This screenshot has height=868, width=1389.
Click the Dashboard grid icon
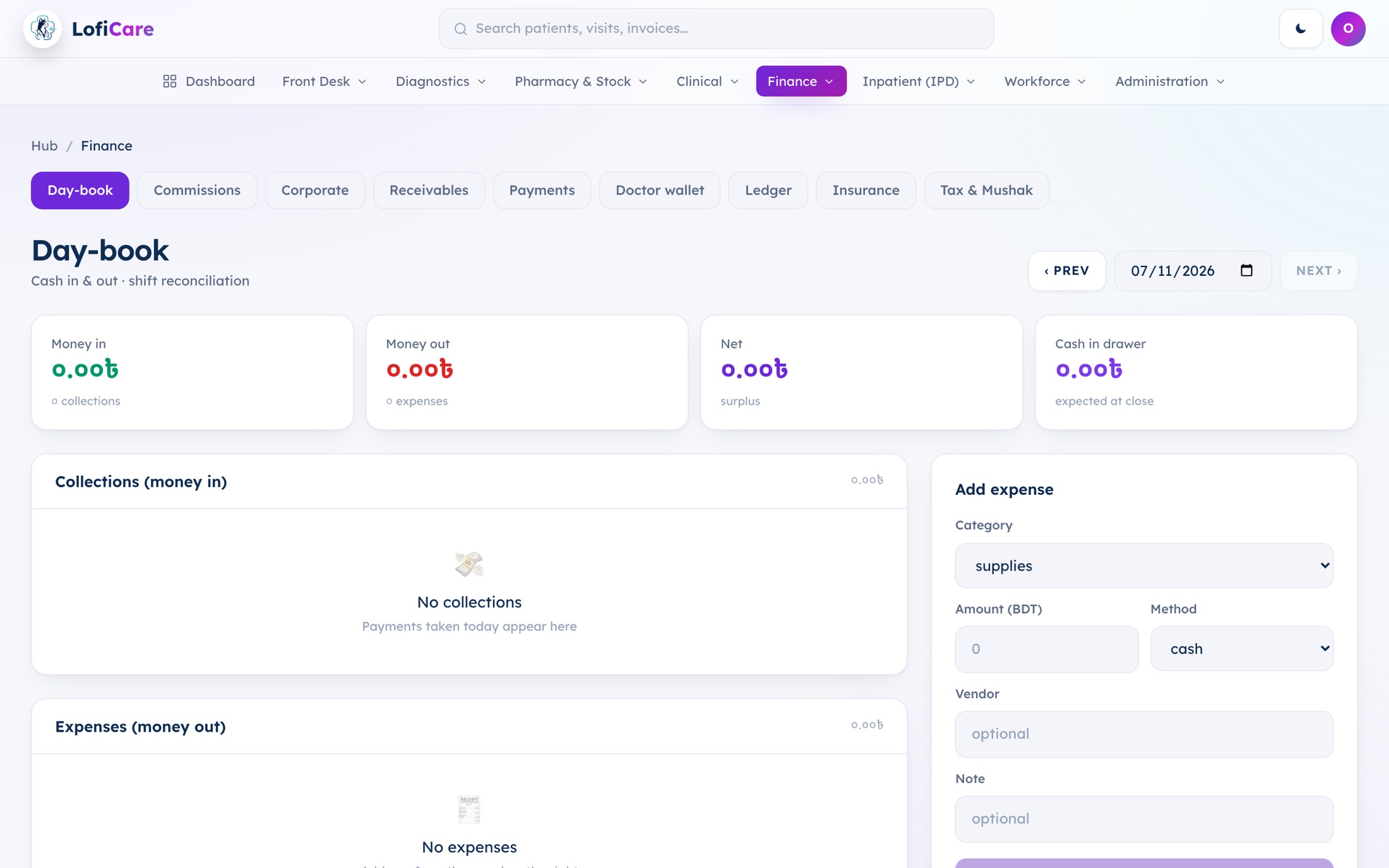[x=169, y=81]
